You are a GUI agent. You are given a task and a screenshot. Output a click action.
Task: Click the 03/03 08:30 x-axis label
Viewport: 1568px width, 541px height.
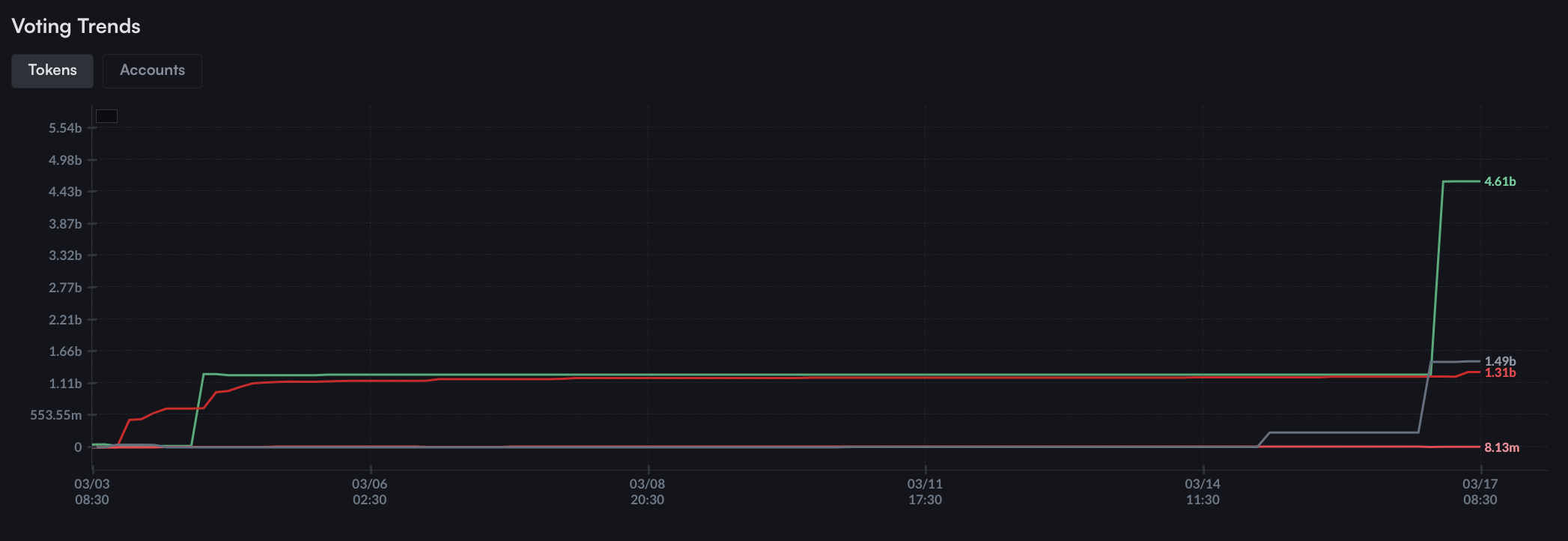(92, 492)
